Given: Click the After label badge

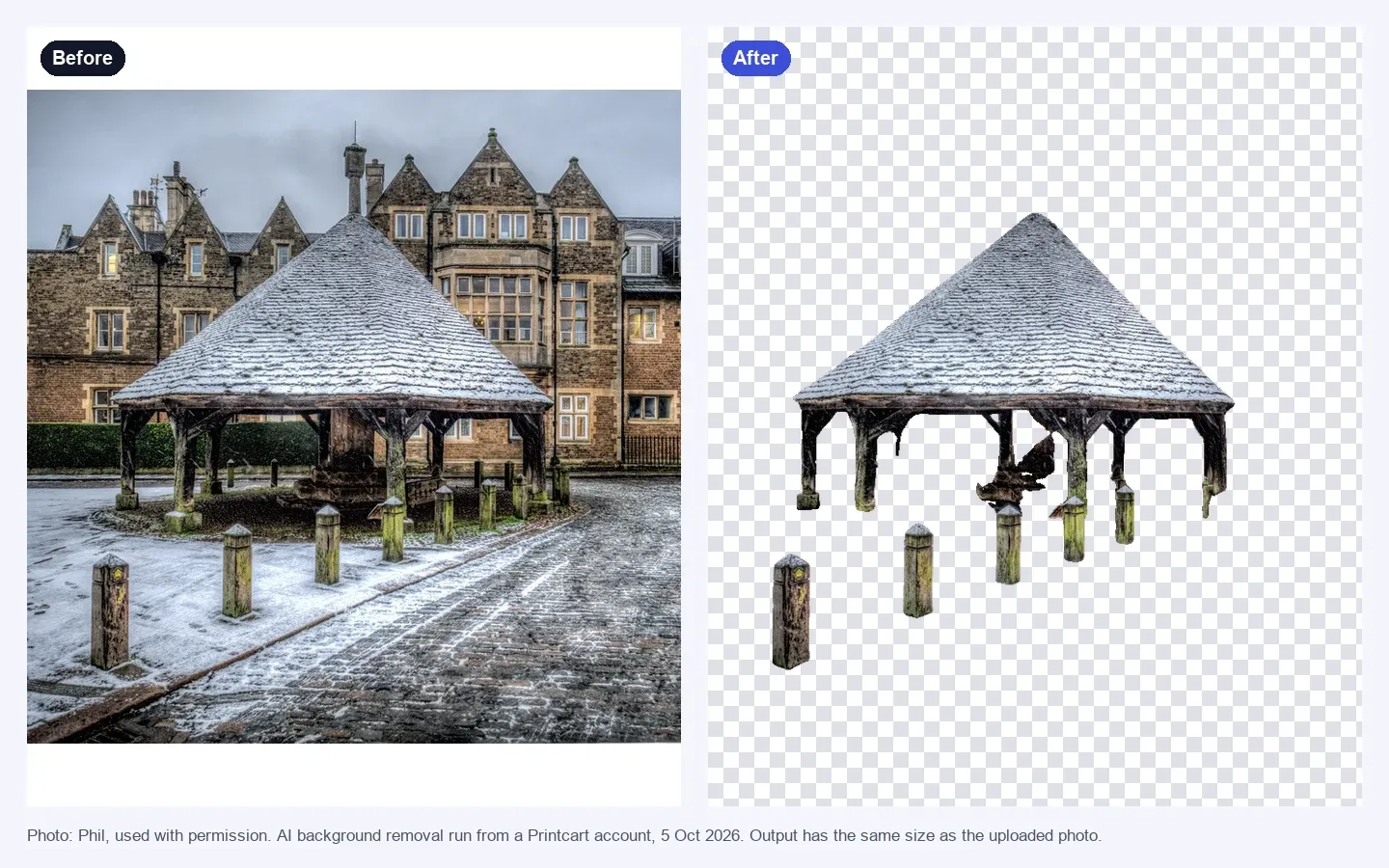Looking at the screenshot, I should point(755,58).
